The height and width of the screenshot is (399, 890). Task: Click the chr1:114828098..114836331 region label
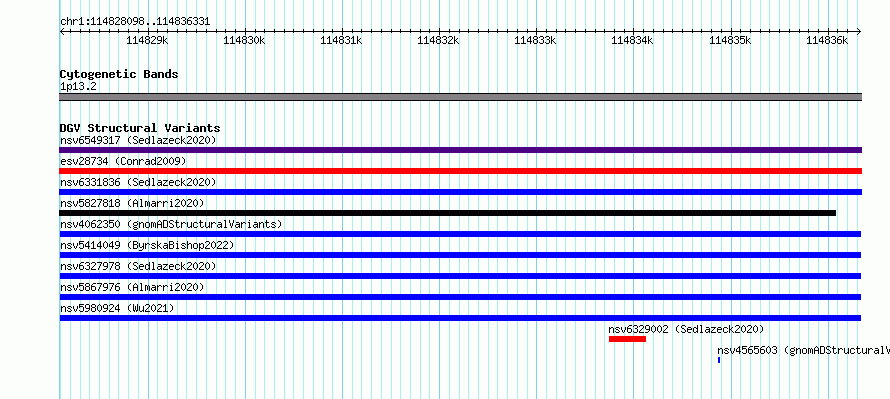click(135, 22)
